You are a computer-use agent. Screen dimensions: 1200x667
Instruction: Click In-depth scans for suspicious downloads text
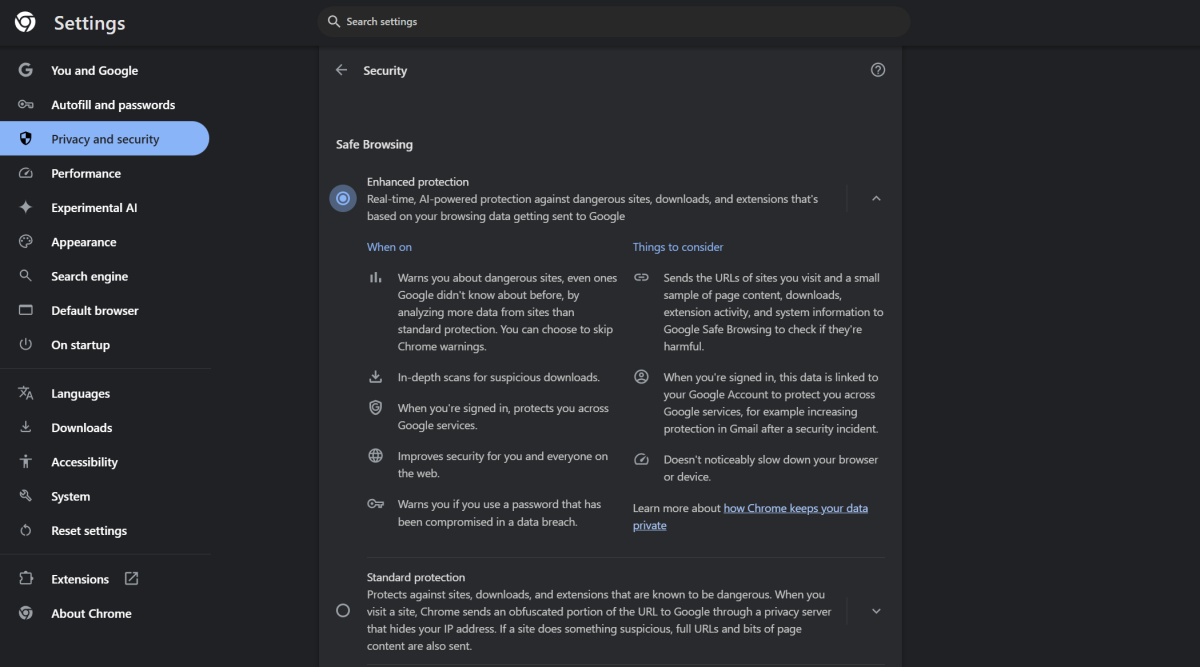498,377
